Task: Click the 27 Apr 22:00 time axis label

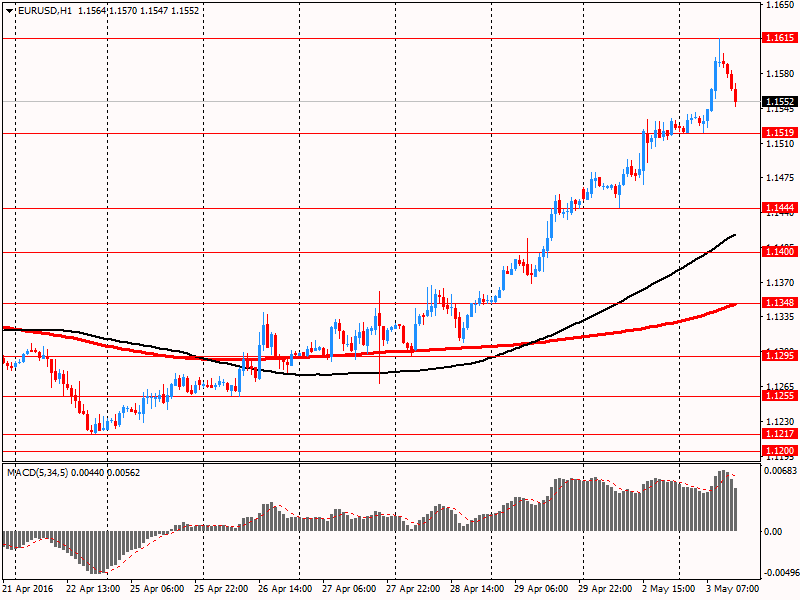Action: point(413,589)
